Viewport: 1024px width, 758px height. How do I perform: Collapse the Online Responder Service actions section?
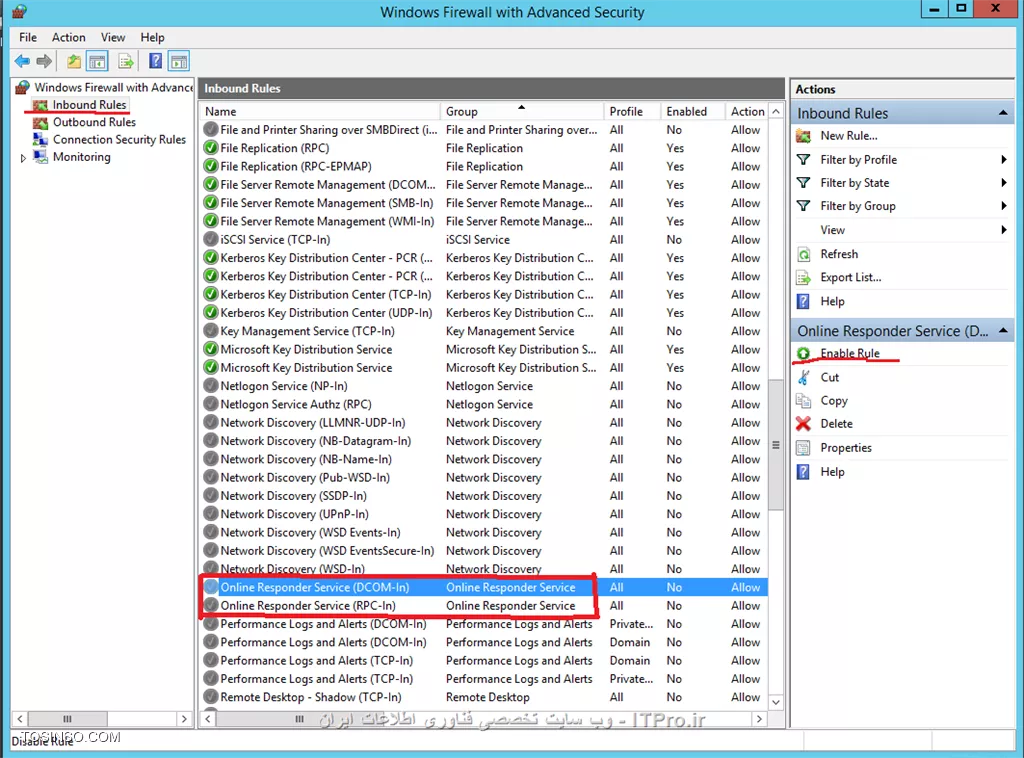coord(1002,331)
